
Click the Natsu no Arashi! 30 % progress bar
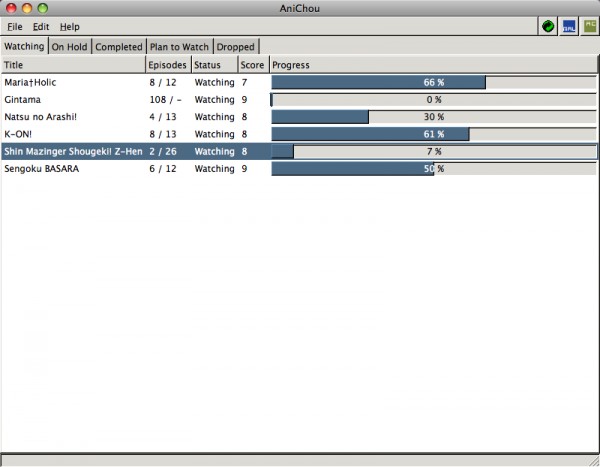pyautogui.click(x=434, y=117)
